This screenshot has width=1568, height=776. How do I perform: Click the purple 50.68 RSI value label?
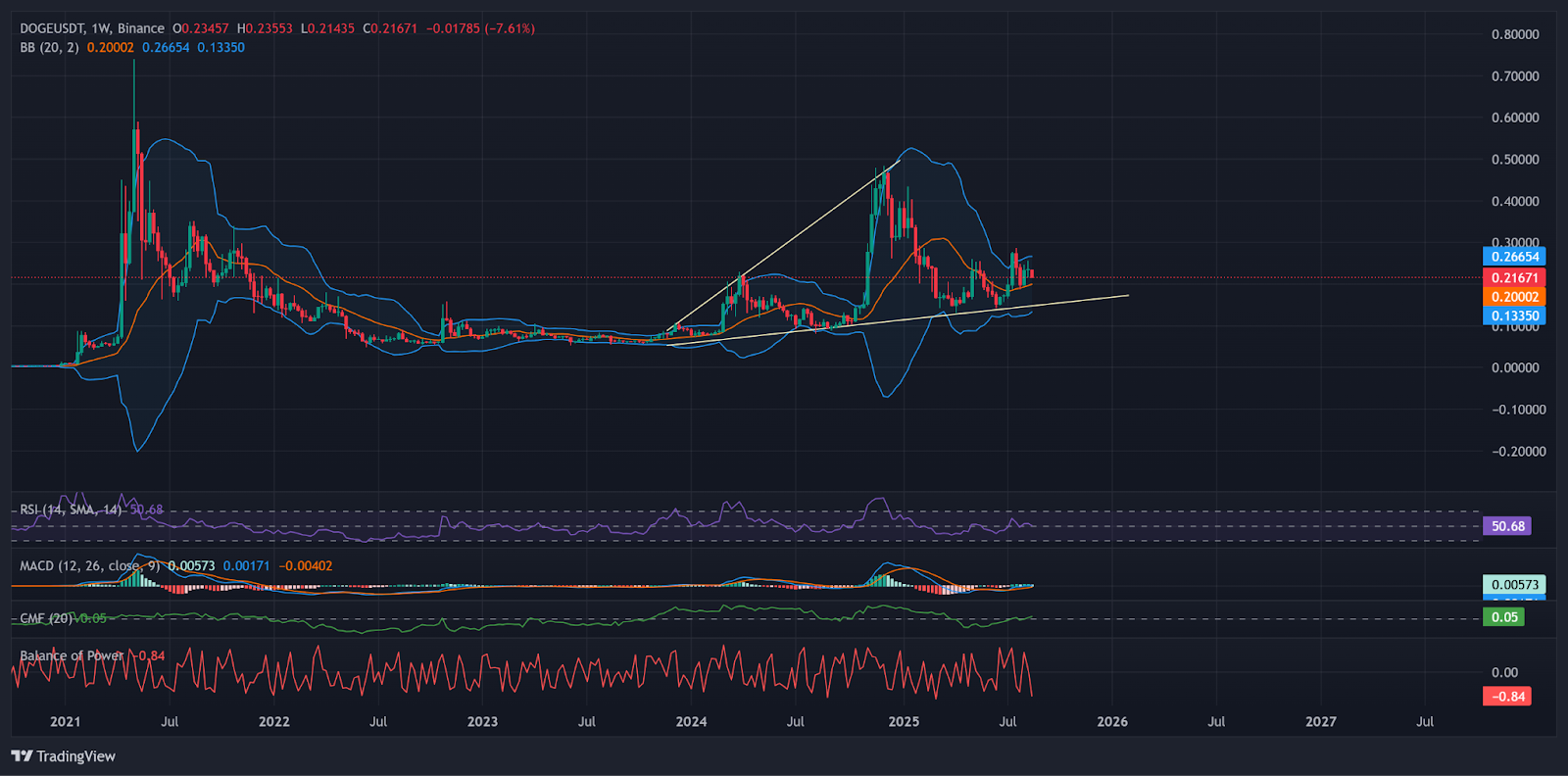(x=1507, y=526)
